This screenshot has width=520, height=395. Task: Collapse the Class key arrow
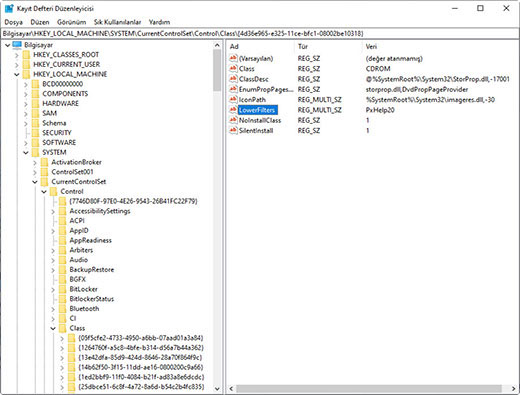53,328
